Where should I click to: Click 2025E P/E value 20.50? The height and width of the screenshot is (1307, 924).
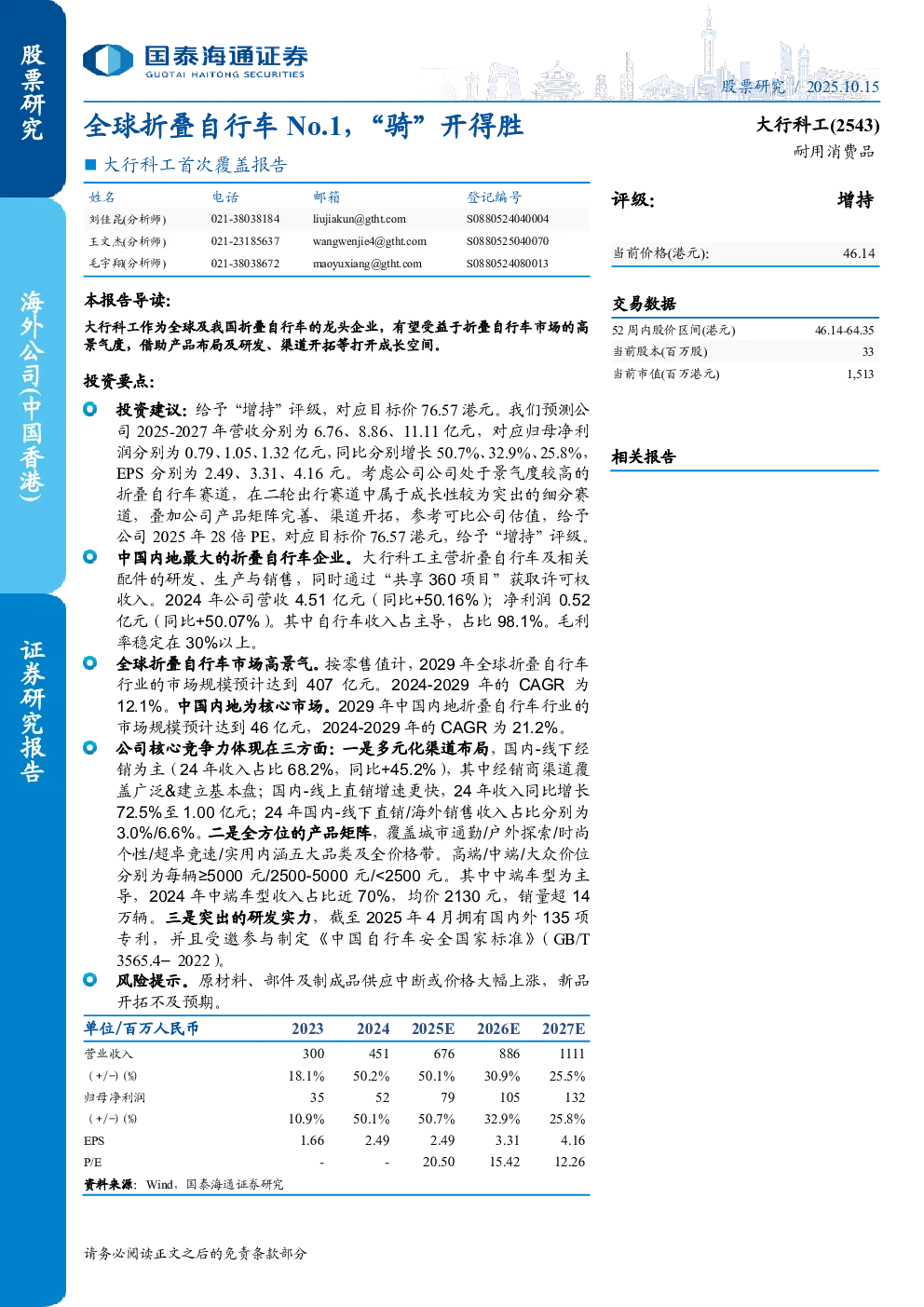pyautogui.click(x=439, y=1162)
